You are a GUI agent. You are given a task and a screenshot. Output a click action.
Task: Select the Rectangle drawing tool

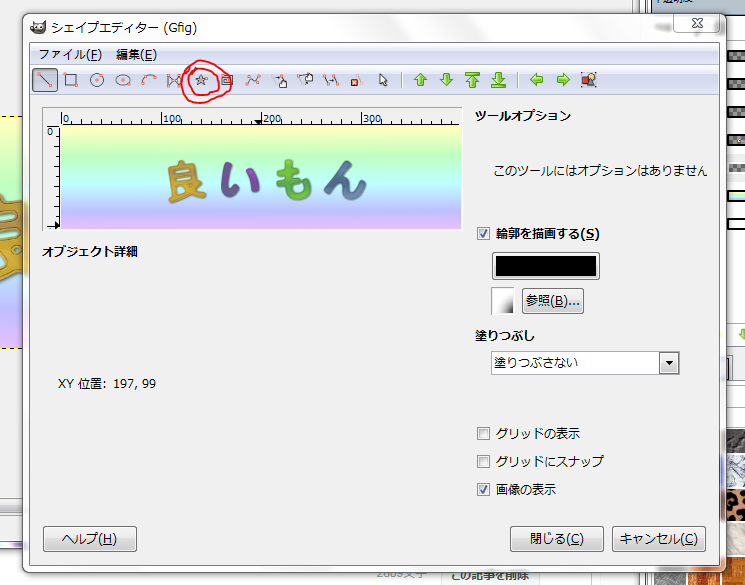[x=71, y=80]
